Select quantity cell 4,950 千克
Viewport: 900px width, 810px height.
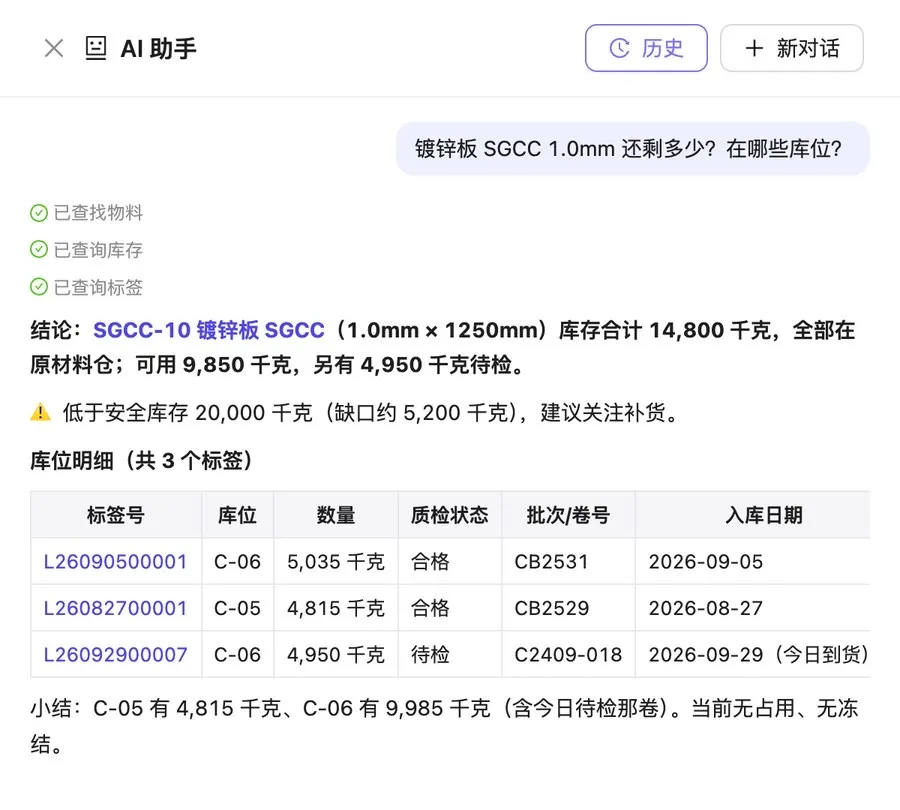[x=336, y=654]
